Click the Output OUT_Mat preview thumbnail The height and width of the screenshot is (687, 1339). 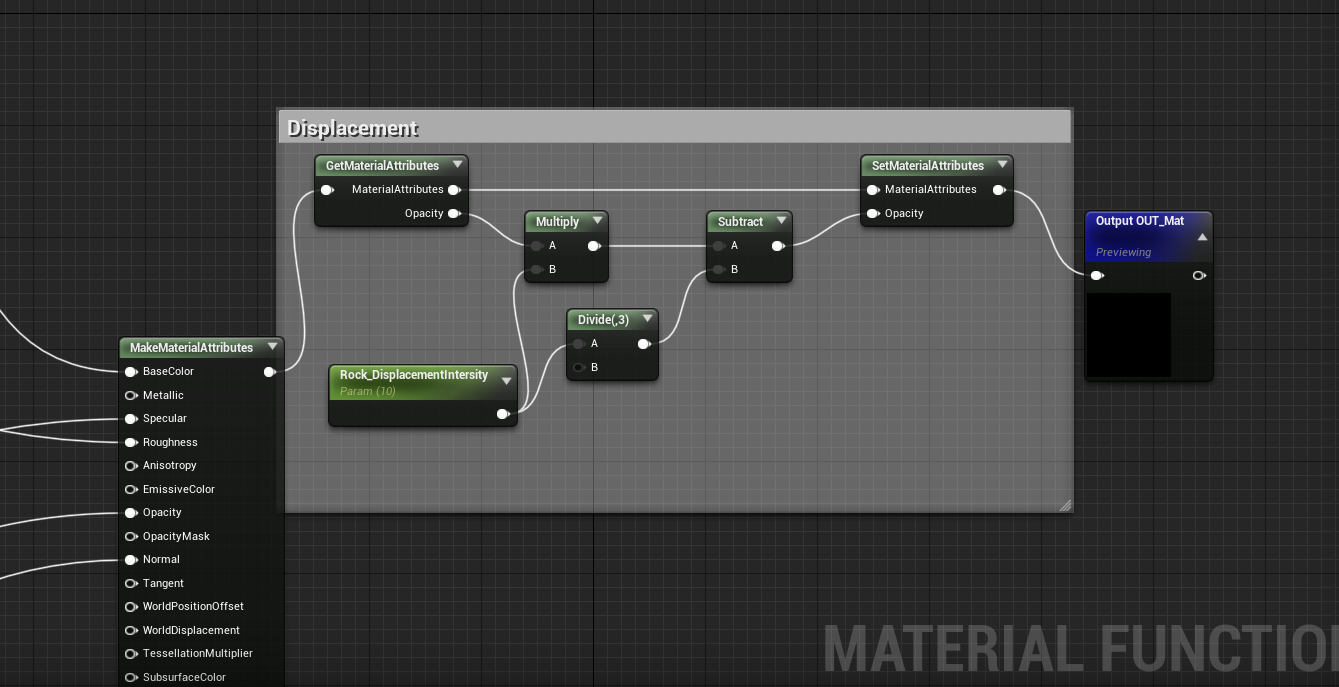1128,334
